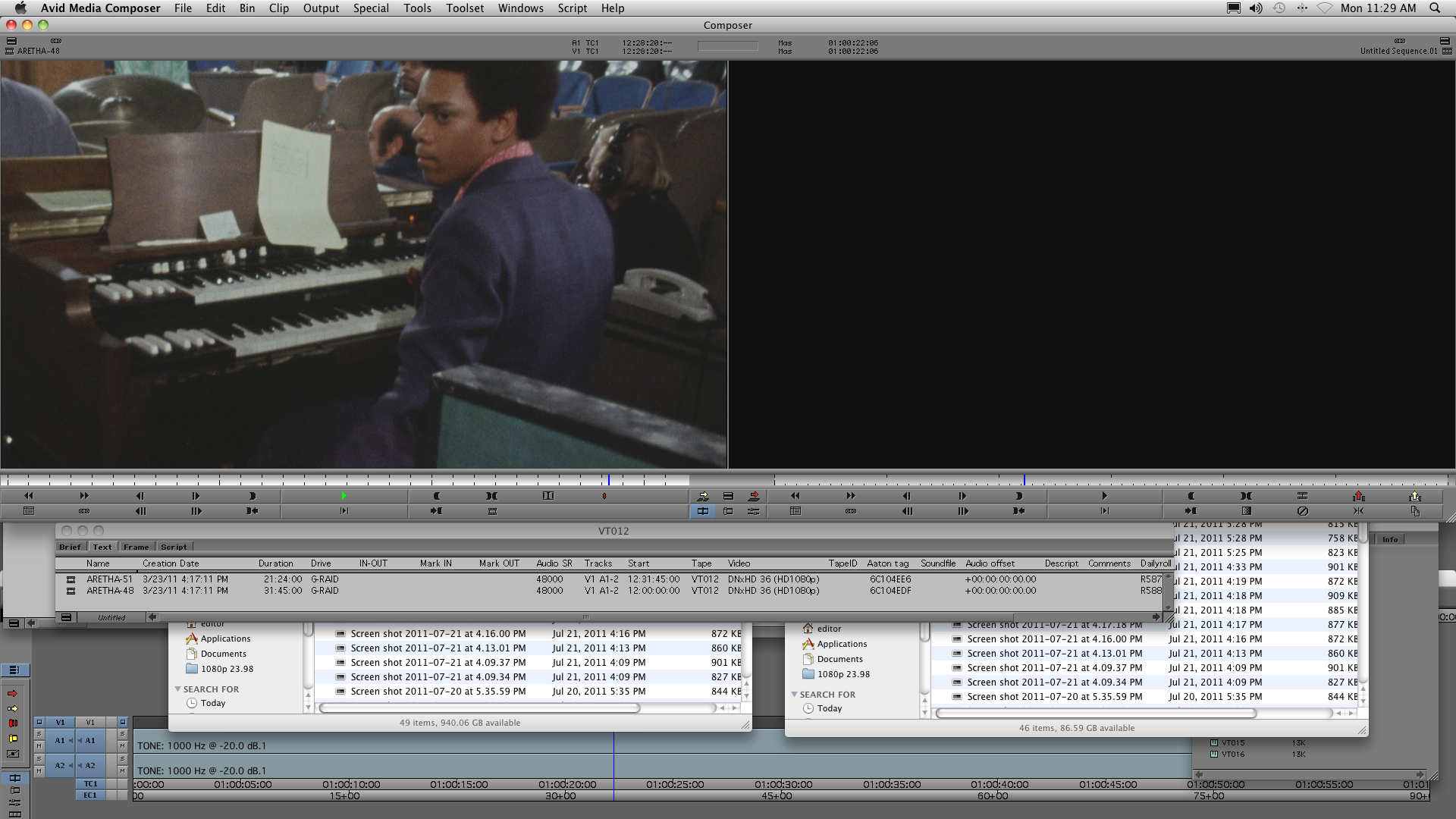Click the red Overwrite arrow between monitors
Viewport: 1456px width, 819px height.
coord(753,496)
